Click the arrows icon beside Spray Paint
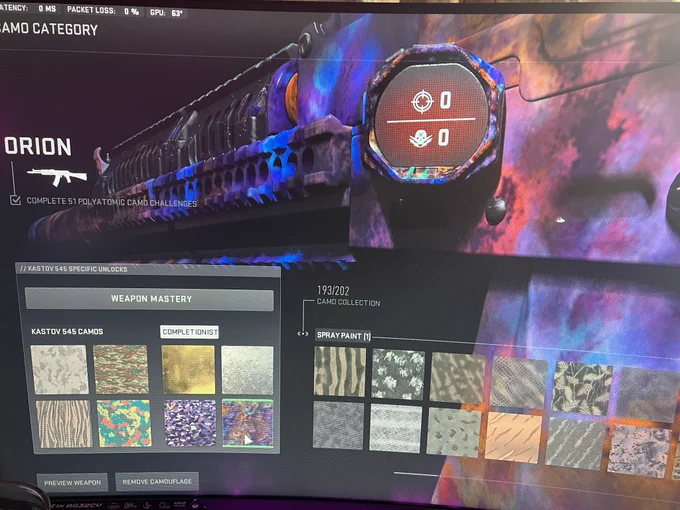The image size is (680, 510). [302, 333]
